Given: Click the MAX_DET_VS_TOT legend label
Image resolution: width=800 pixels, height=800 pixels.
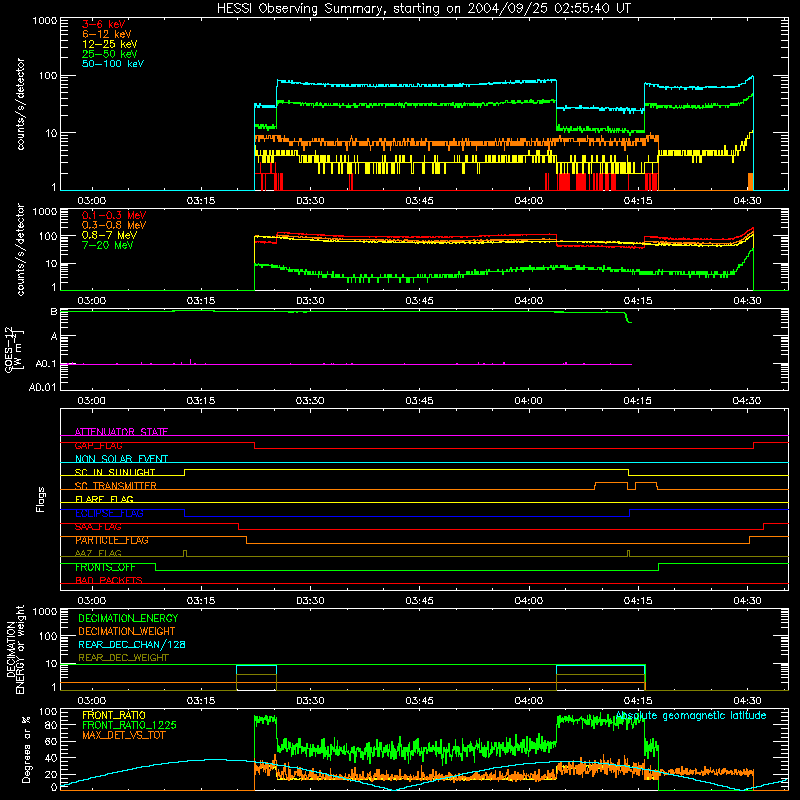Looking at the screenshot, I should 123,735.
